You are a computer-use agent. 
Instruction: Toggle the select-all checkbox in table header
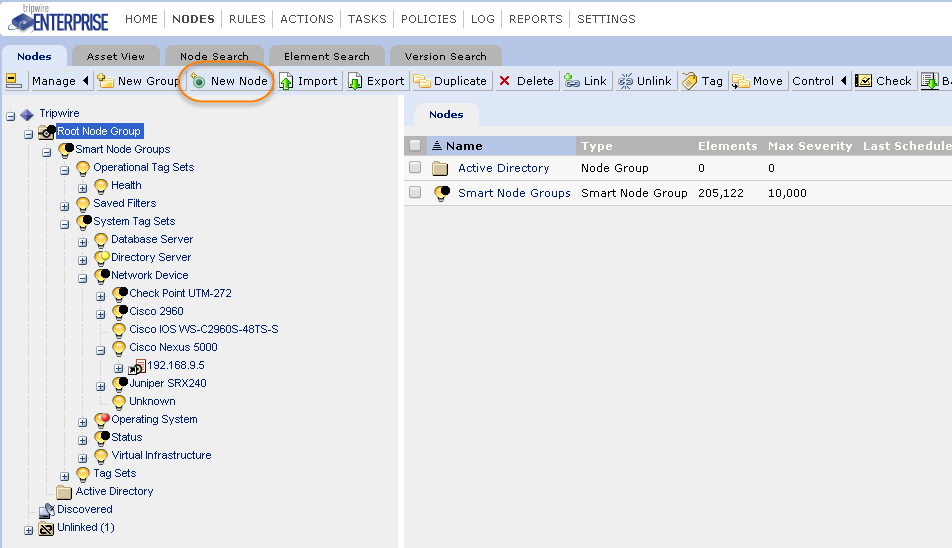click(415, 145)
